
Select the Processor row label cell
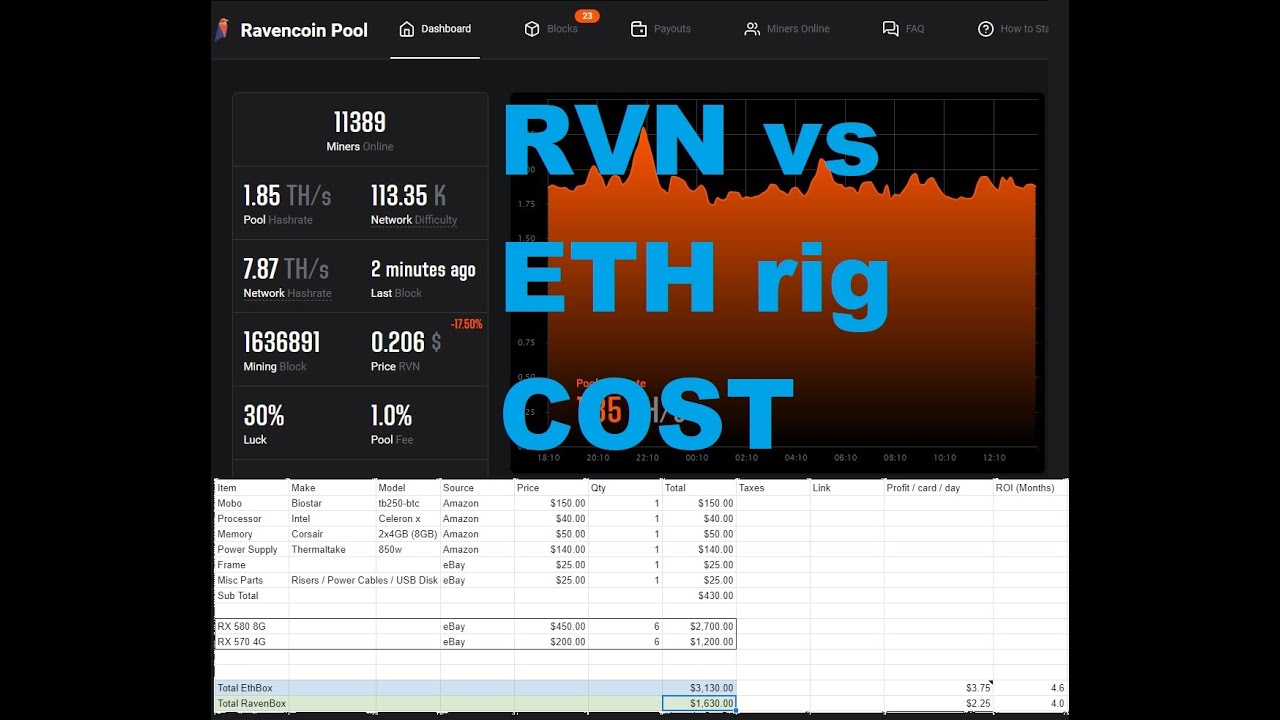coord(252,519)
